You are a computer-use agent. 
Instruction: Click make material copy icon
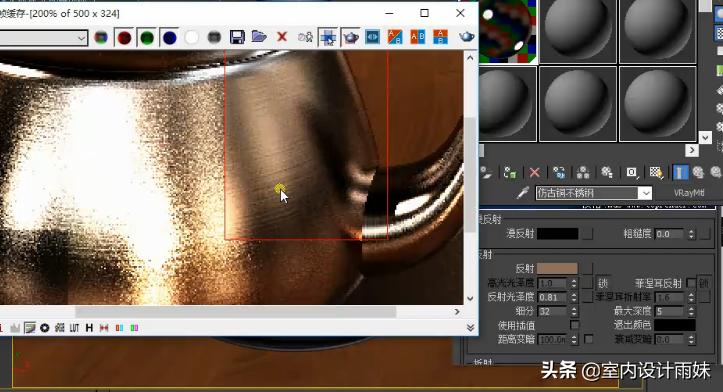click(559, 173)
